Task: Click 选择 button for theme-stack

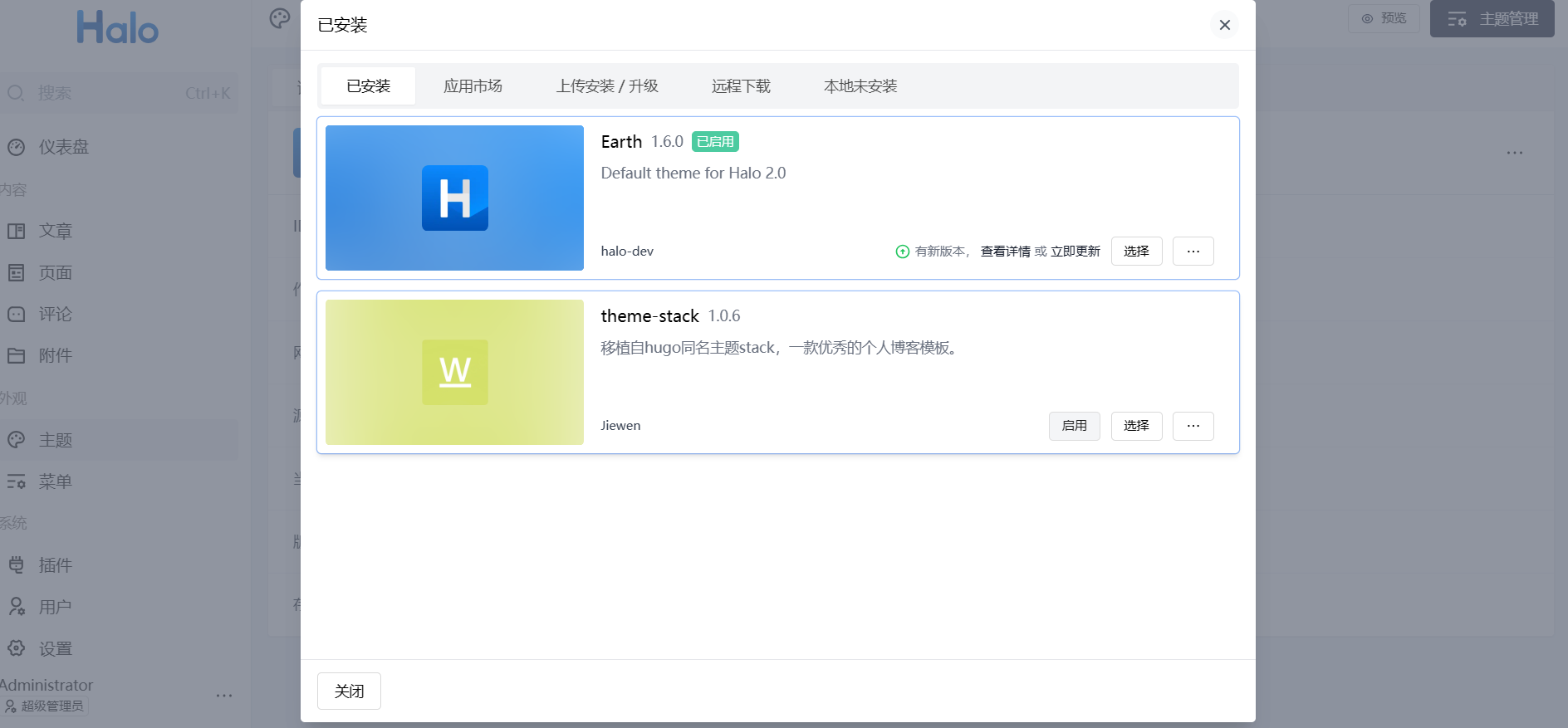Action: pyautogui.click(x=1136, y=426)
